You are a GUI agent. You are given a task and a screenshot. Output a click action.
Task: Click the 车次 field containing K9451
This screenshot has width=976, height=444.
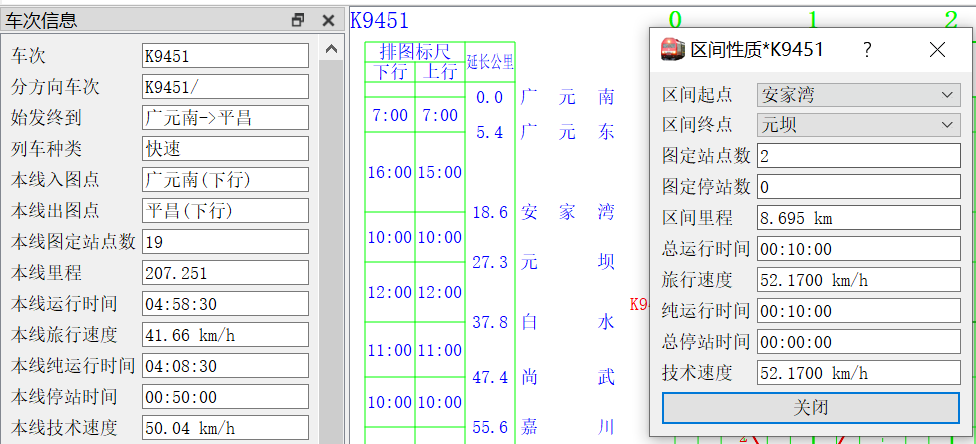(225, 56)
